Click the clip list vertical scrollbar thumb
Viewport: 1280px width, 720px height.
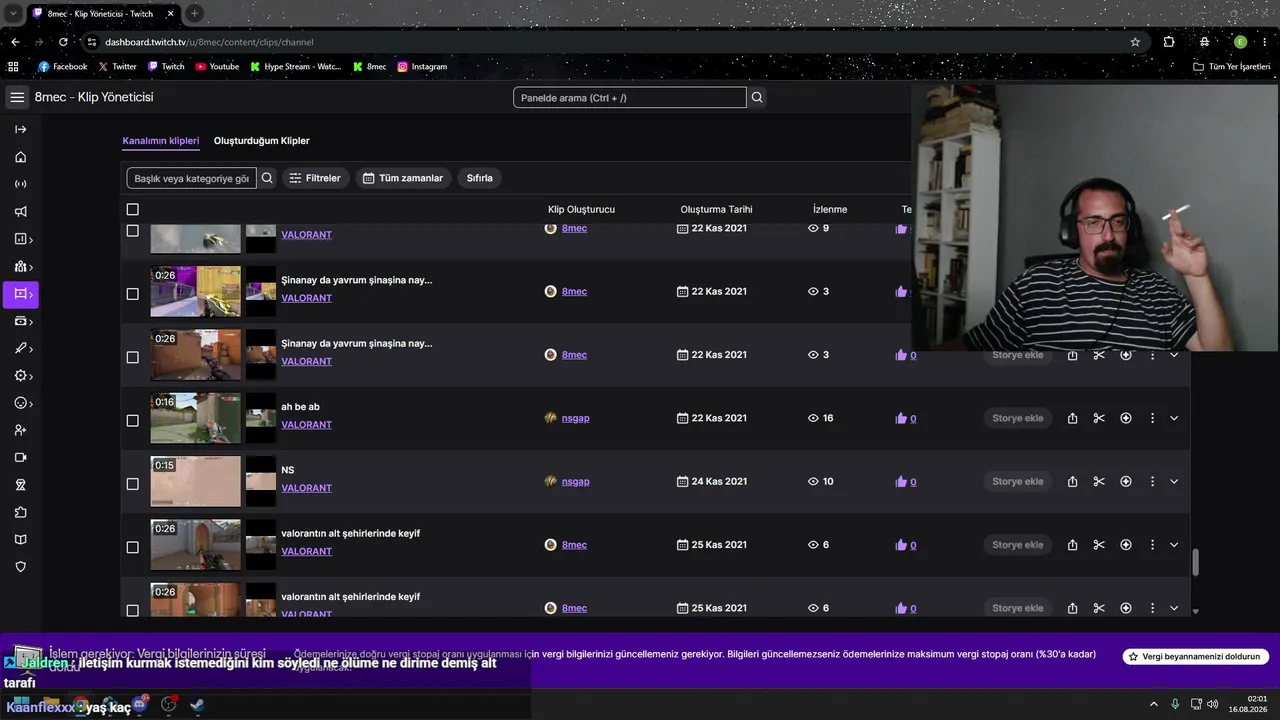point(1195,562)
